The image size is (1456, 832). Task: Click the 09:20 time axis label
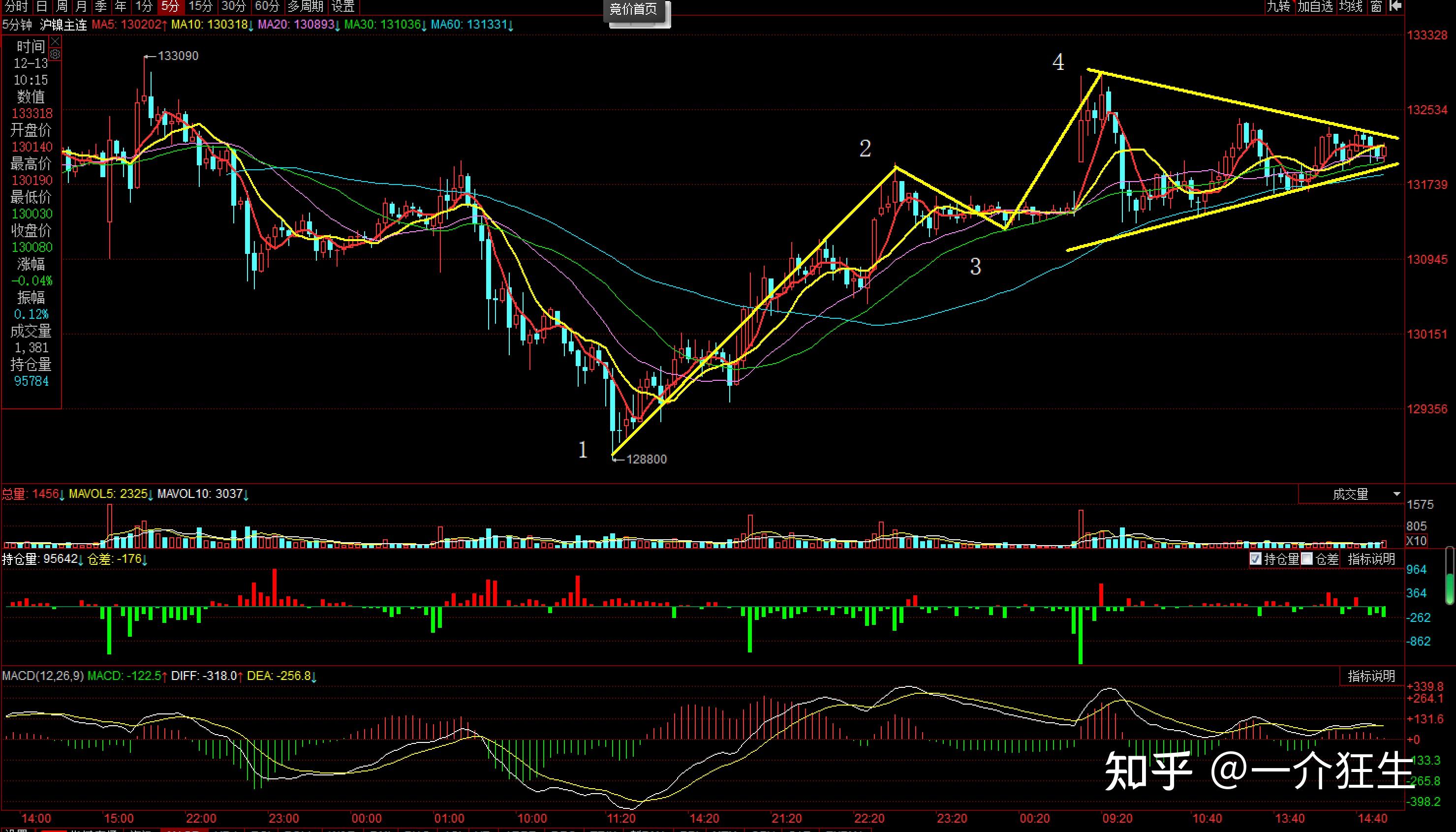point(1117,818)
